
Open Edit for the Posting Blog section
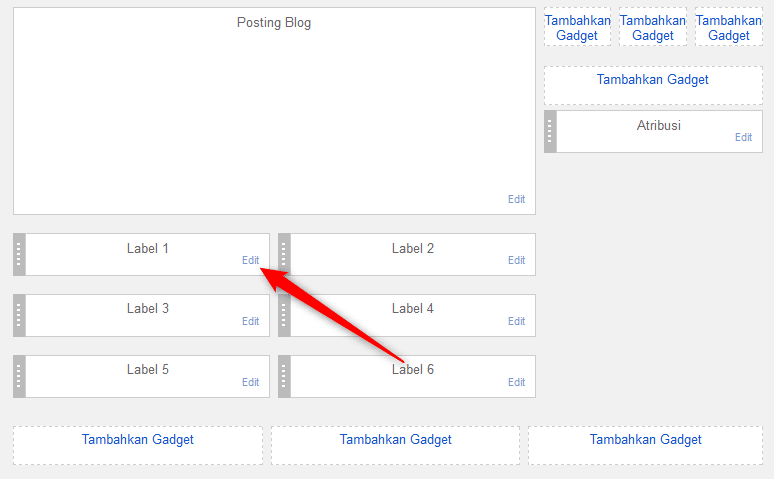pos(516,199)
